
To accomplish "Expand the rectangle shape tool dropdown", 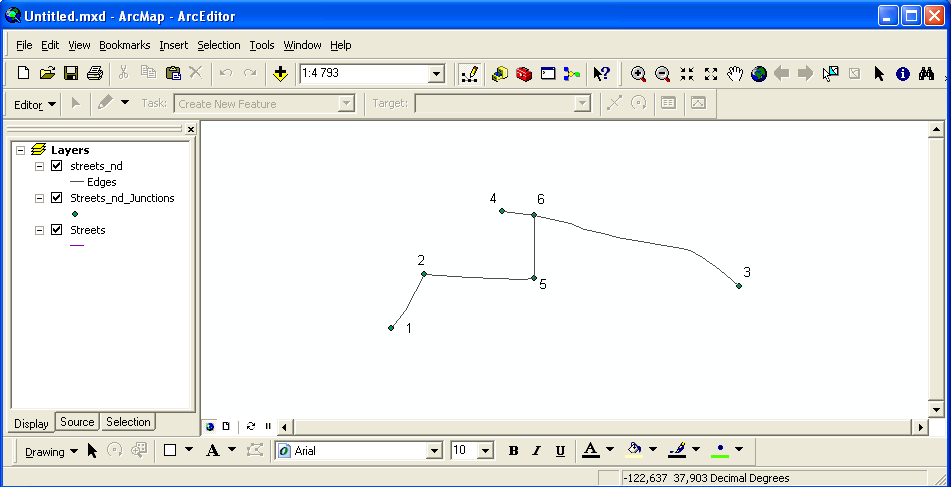I will tap(189, 450).
